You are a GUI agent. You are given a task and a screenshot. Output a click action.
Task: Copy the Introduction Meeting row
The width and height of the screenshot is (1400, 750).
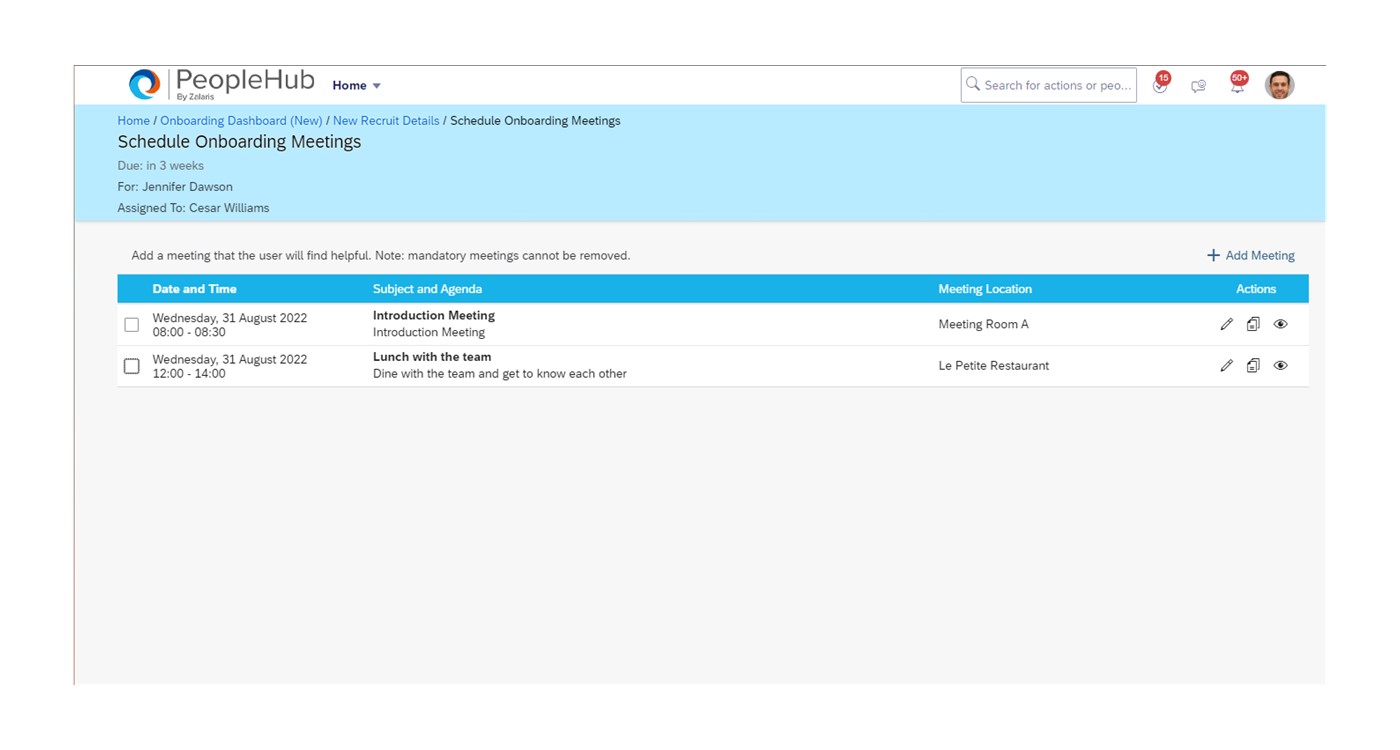click(x=1253, y=323)
